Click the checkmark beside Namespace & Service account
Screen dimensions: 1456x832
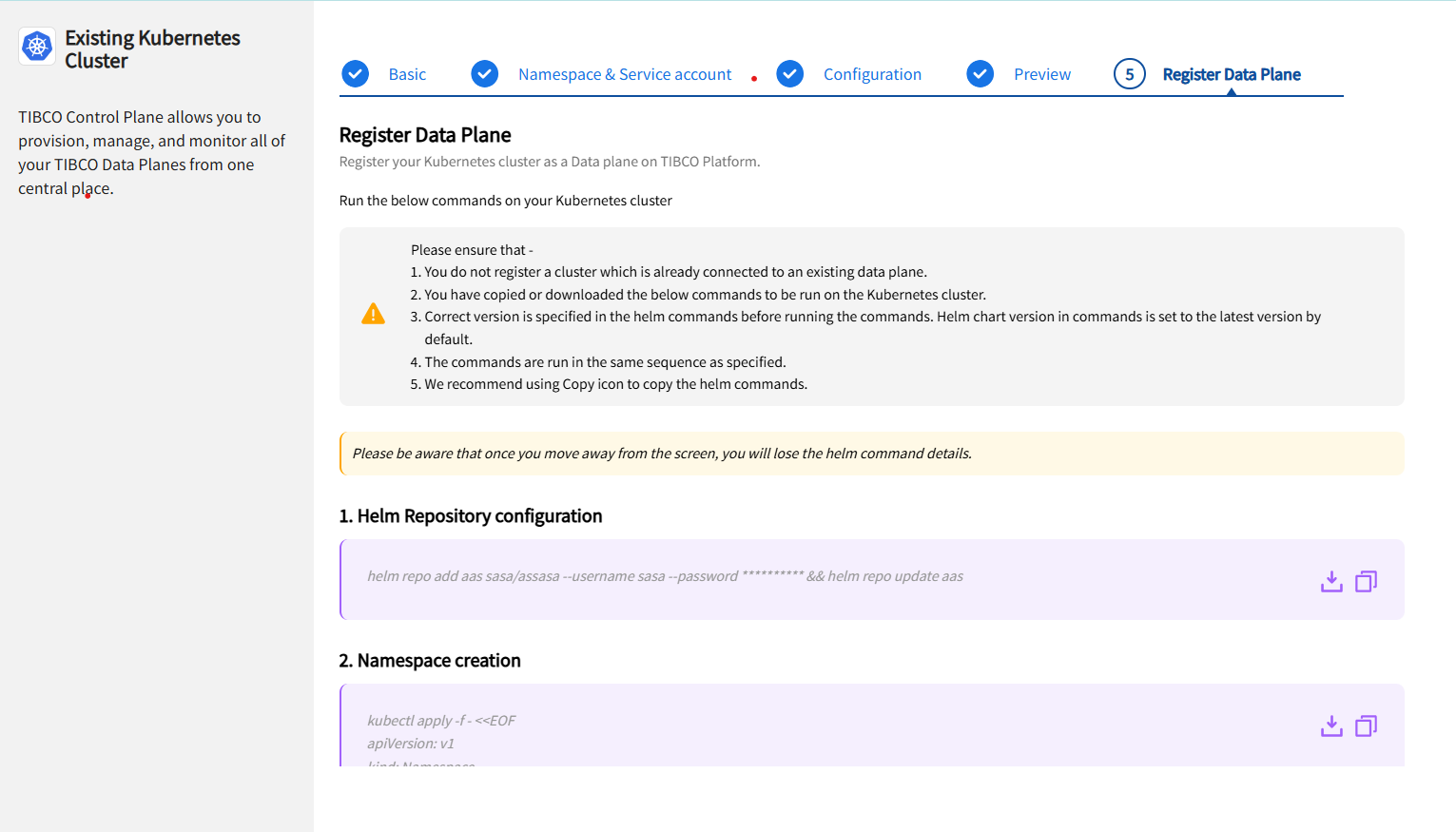pyautogui.click(x=485, y=74)
